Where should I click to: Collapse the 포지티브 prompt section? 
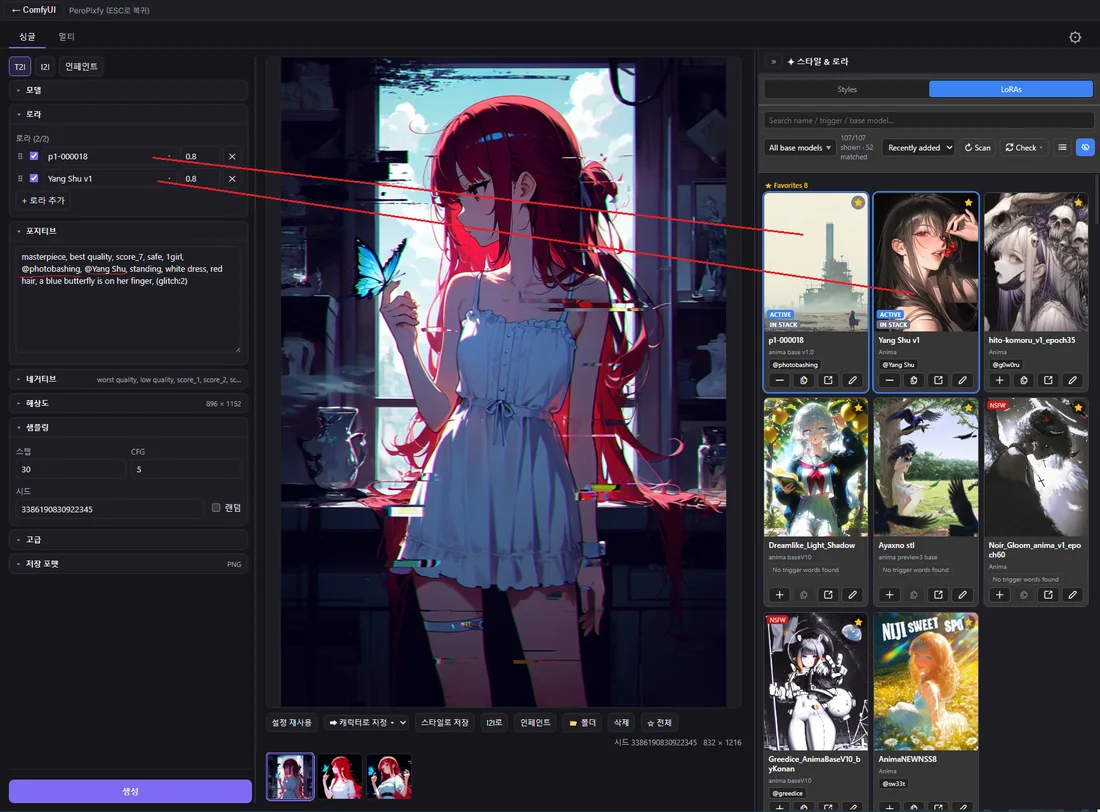pos(128,231)
